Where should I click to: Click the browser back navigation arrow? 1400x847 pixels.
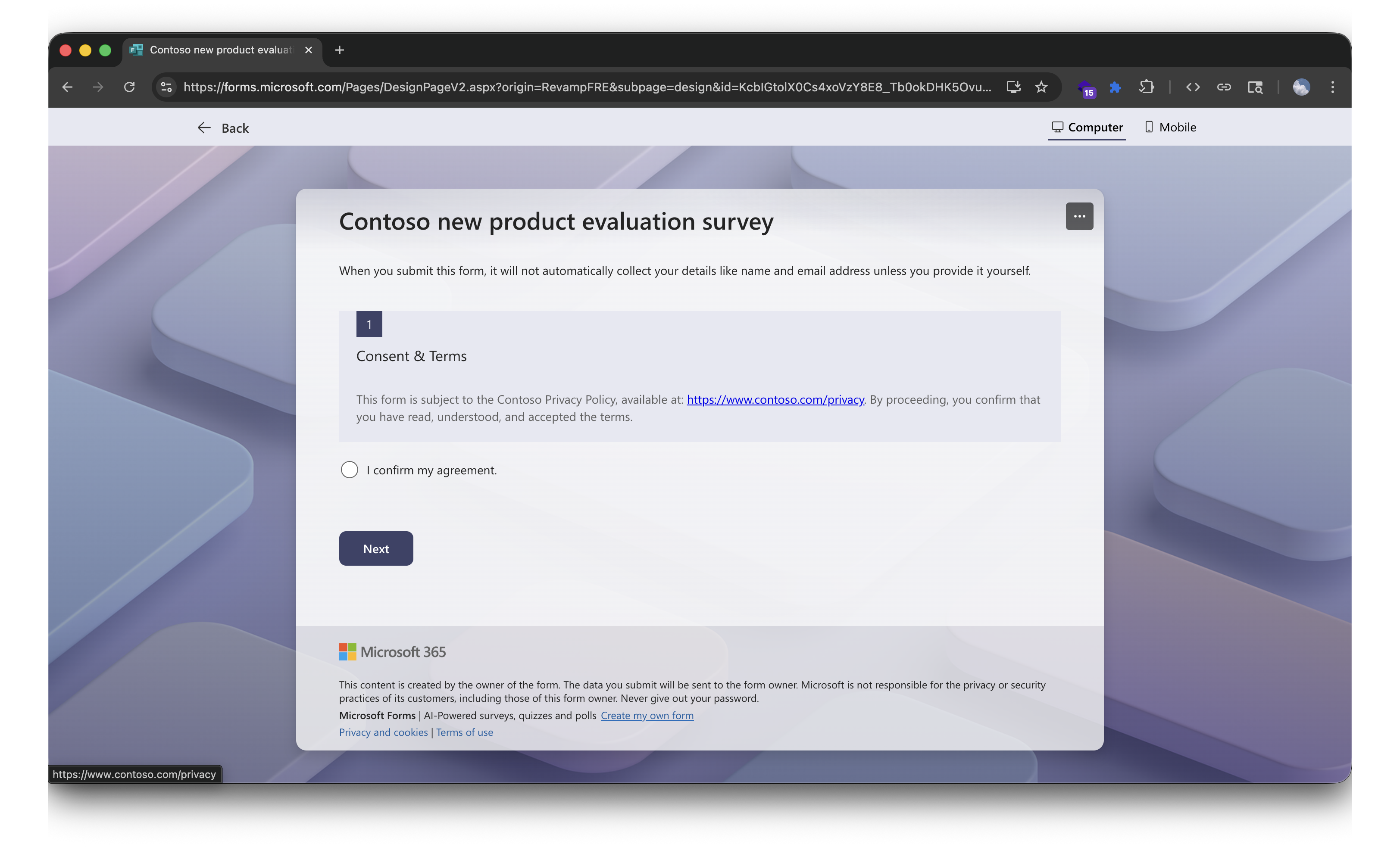67,87
